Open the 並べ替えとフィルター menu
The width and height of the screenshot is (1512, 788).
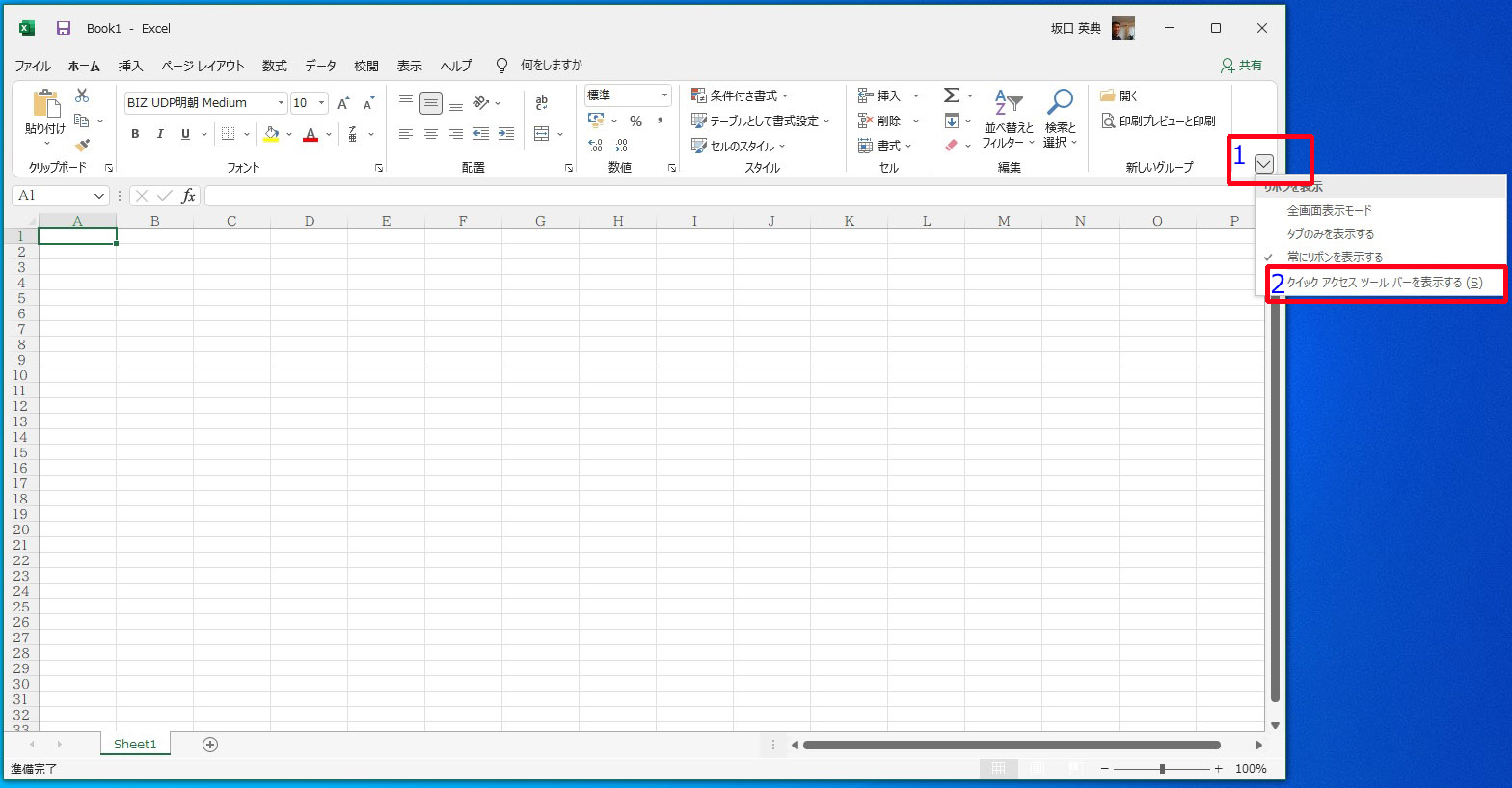pos(1009,120)
